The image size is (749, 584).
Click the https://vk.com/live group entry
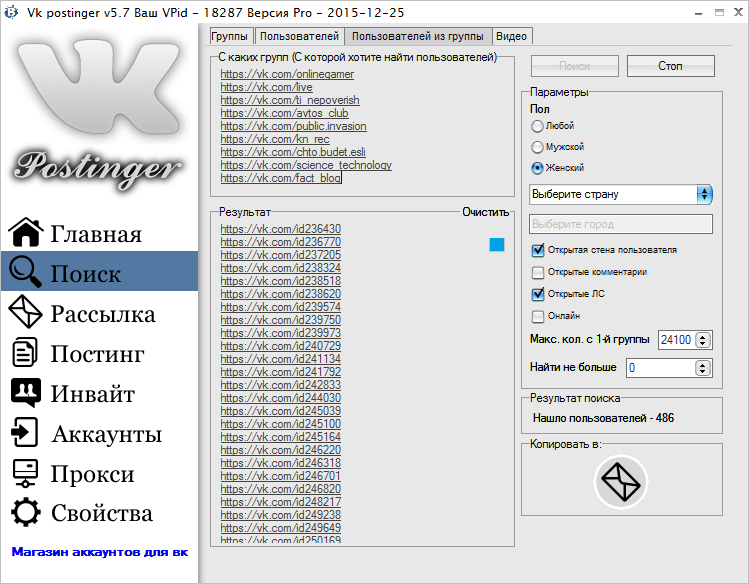coord(267,87)
